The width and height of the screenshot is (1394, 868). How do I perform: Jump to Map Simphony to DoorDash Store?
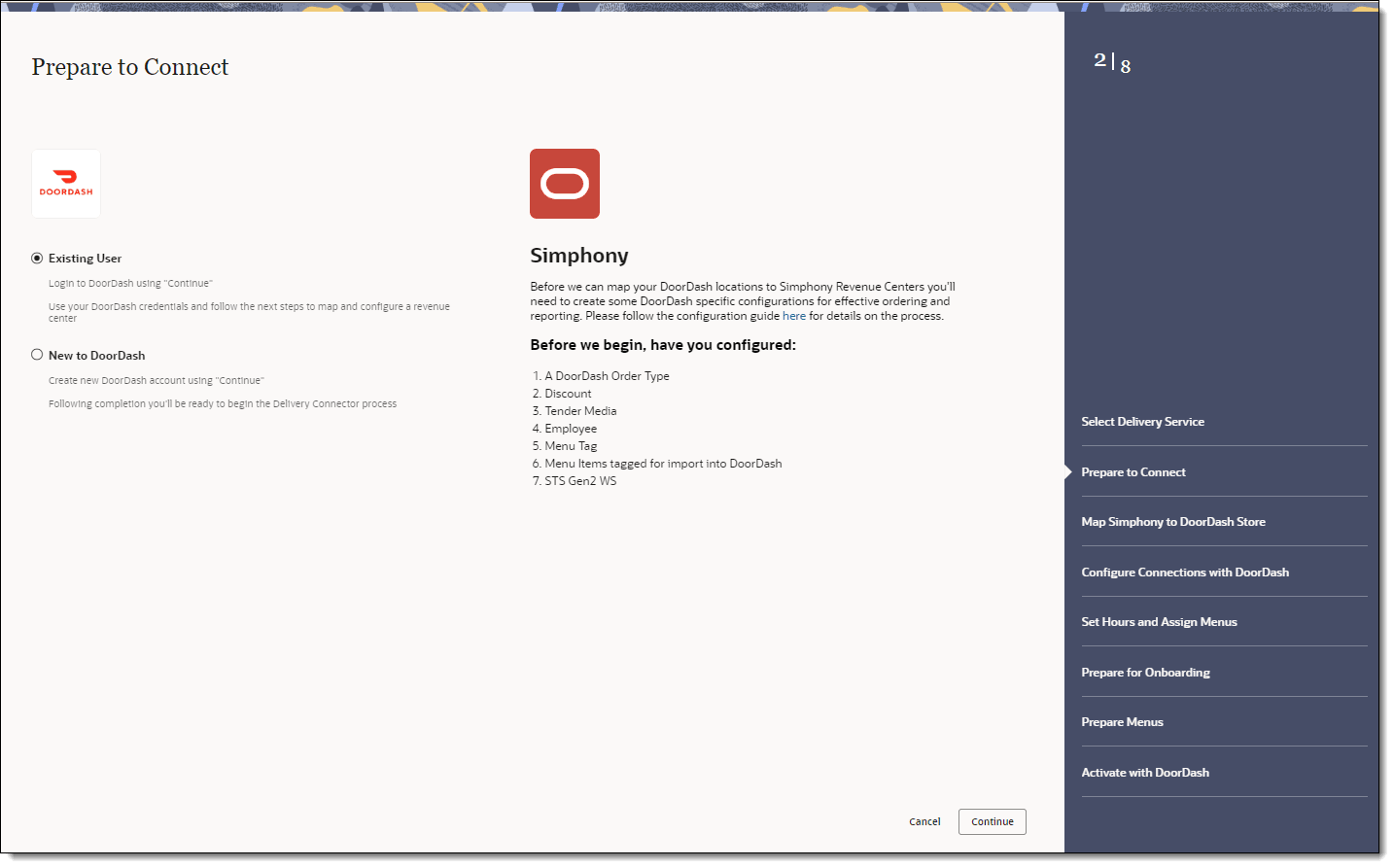1173,522
